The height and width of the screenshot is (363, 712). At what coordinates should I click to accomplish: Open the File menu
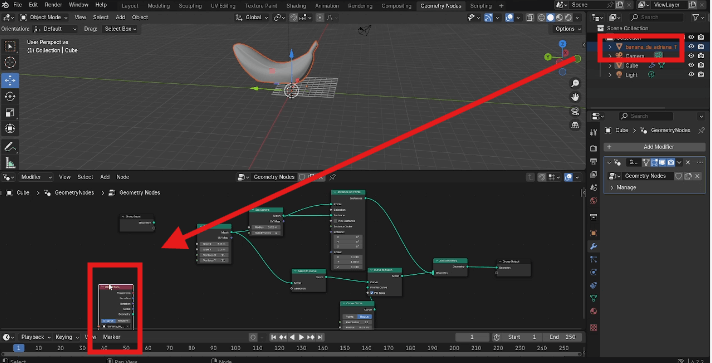[18, 5]
